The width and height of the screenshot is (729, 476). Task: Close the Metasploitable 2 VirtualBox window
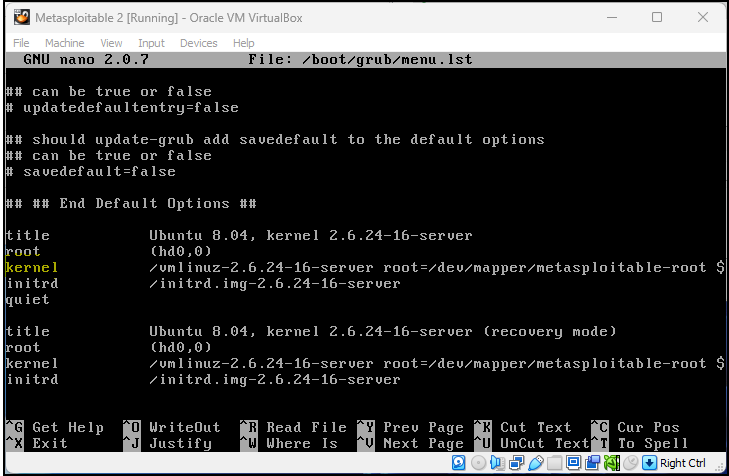(702, 18)
